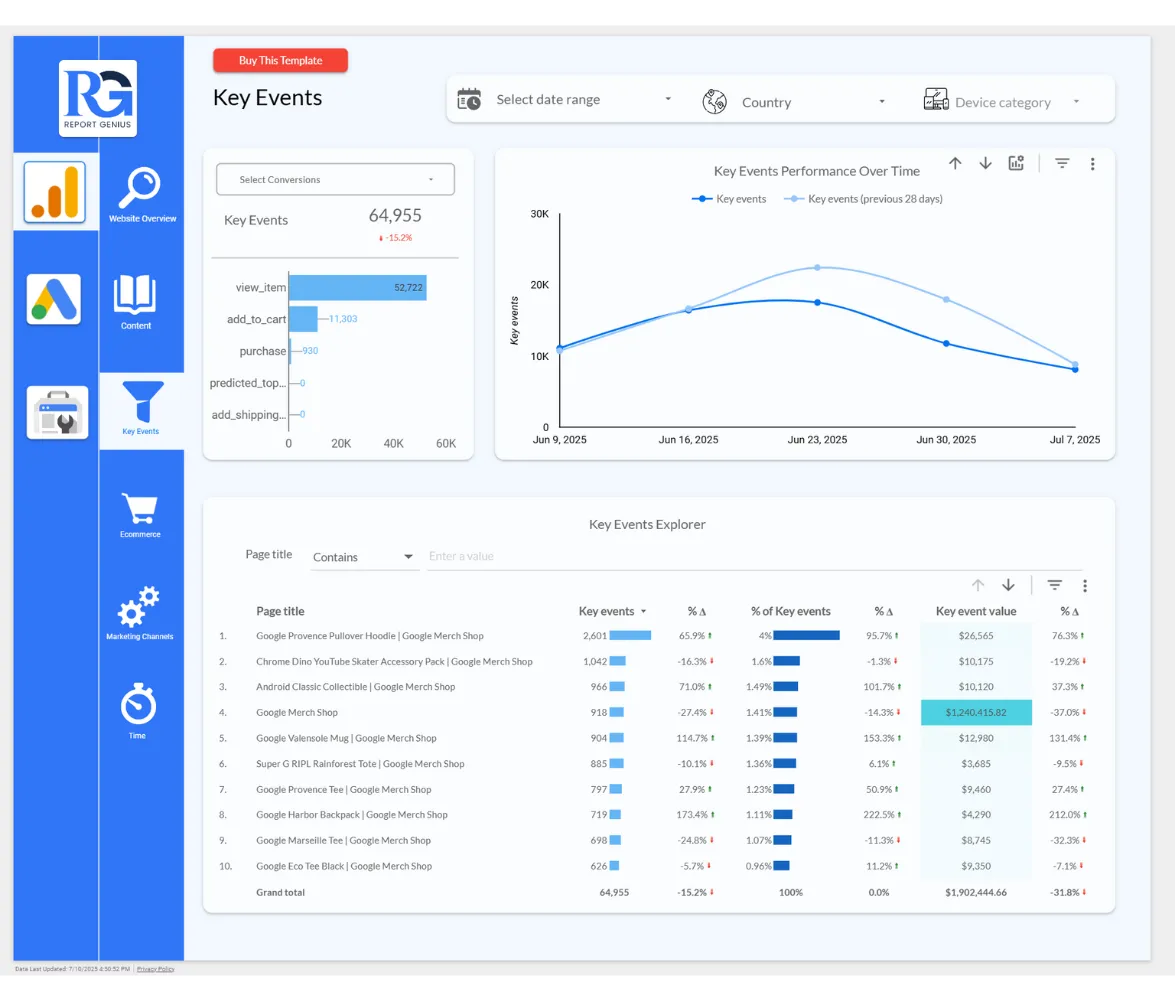Click the $1,902,444.66 grand total value
The width and height of the screenshot is (1175, 985).
coord(976,893)
